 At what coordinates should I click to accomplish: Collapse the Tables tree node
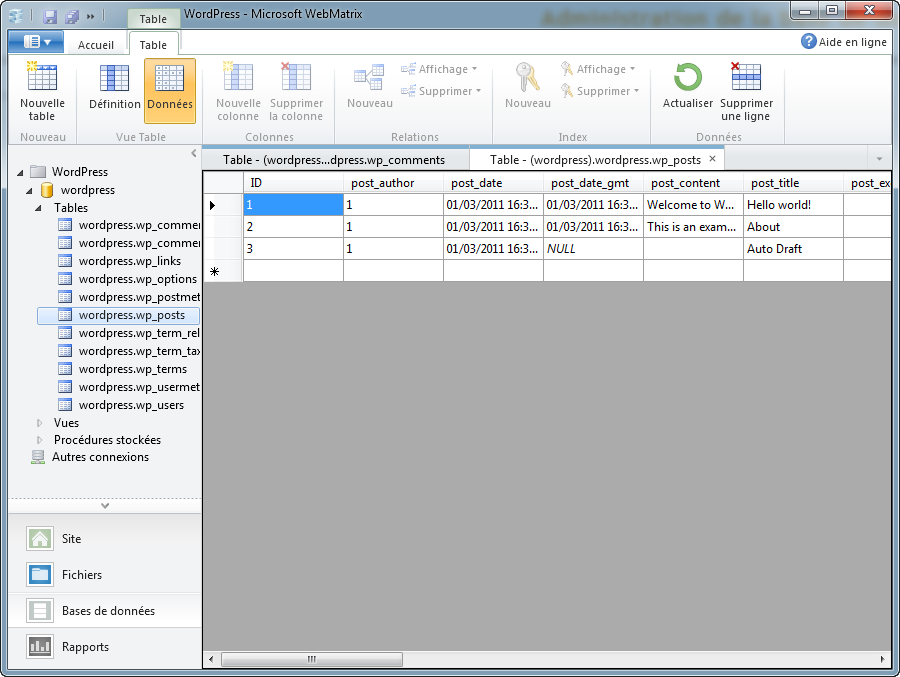pos(39,208)
